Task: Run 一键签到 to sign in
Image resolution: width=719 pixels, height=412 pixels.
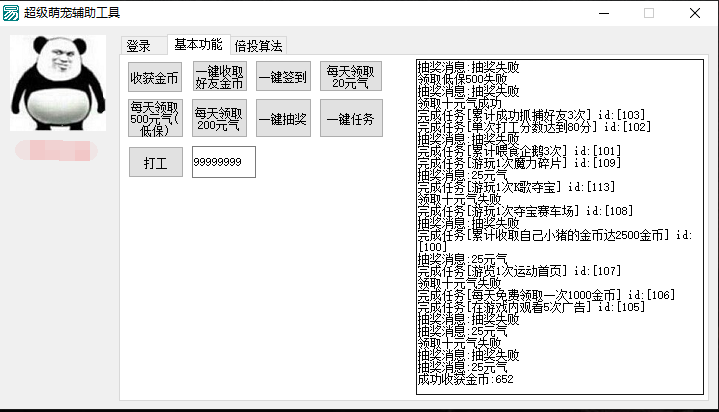Action: 283,77
